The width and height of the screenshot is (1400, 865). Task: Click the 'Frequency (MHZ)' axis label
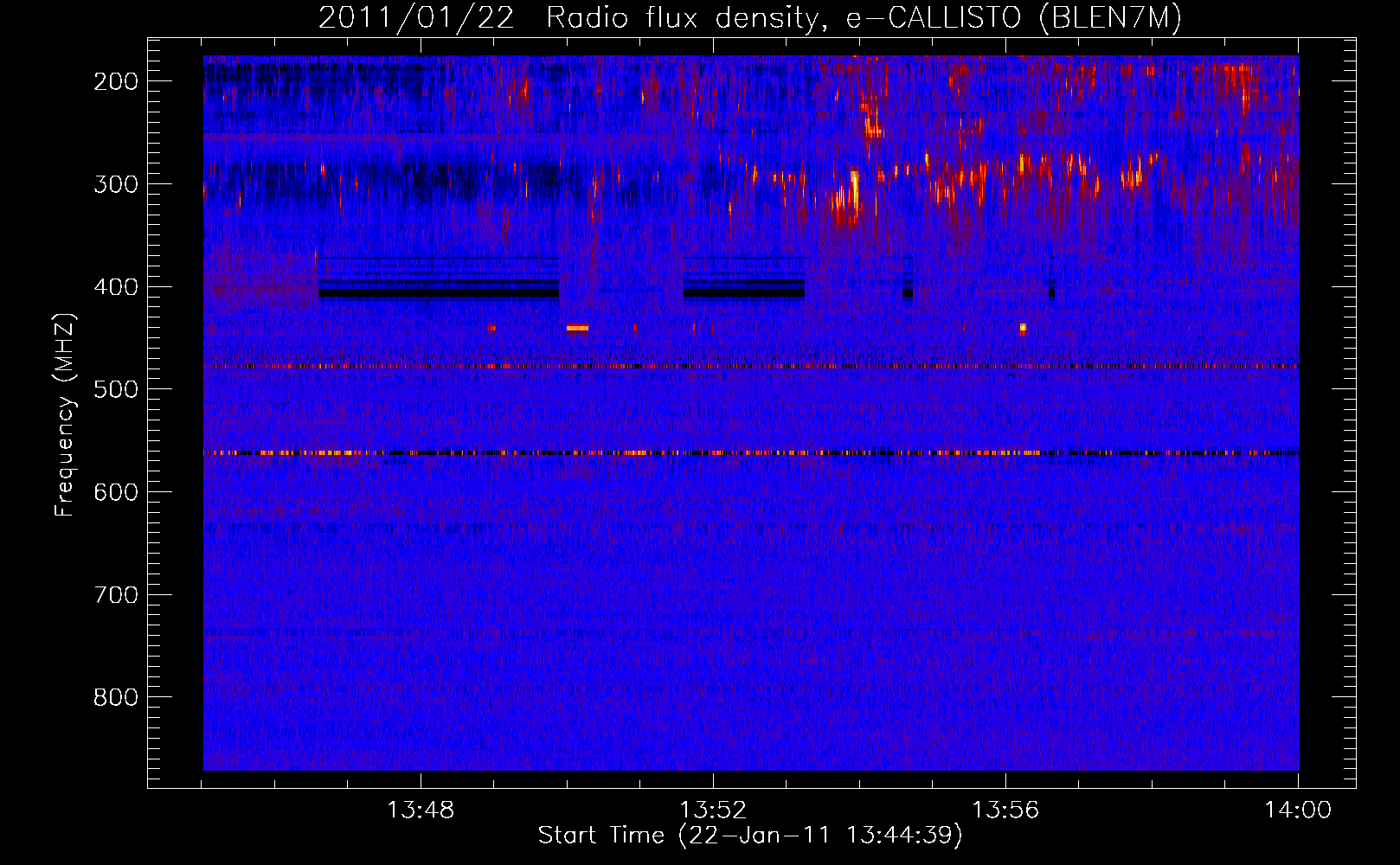tap(65, 414)
